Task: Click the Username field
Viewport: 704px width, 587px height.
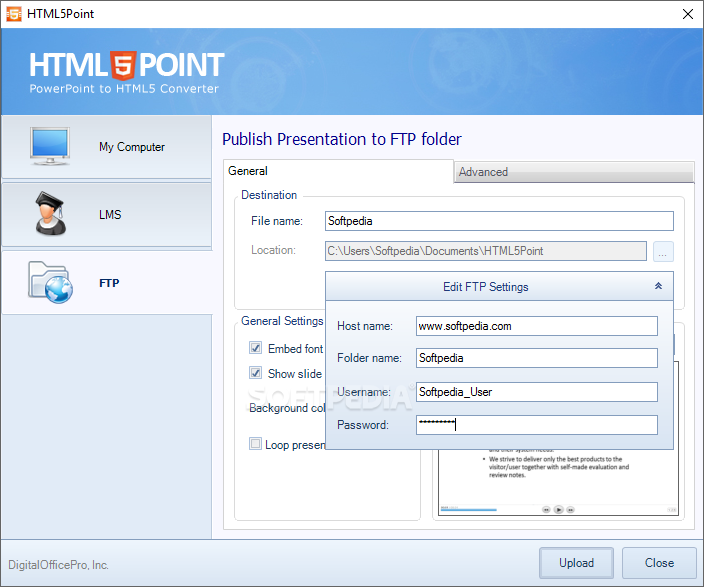Action: coord(537,392)
